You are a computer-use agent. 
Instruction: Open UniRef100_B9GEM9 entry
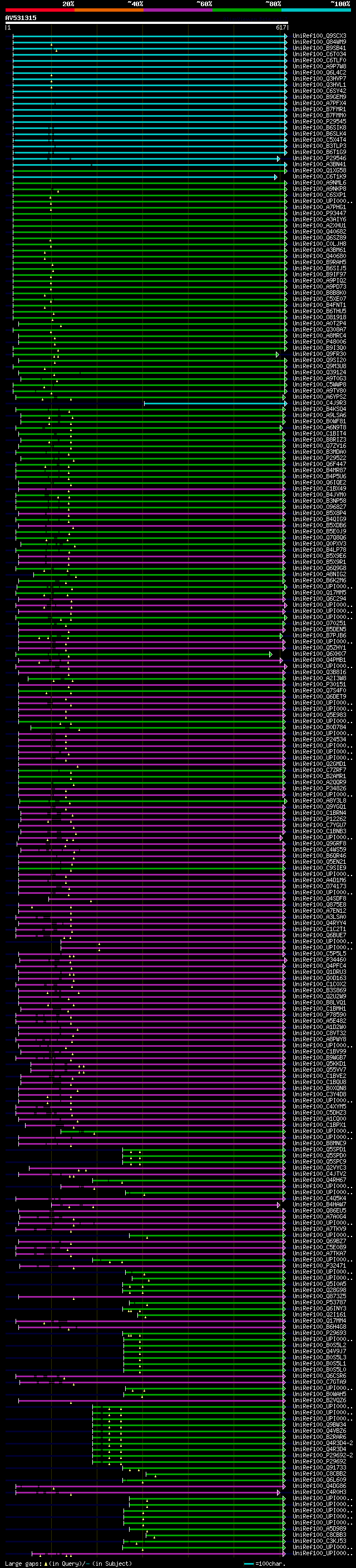point(319,97)
